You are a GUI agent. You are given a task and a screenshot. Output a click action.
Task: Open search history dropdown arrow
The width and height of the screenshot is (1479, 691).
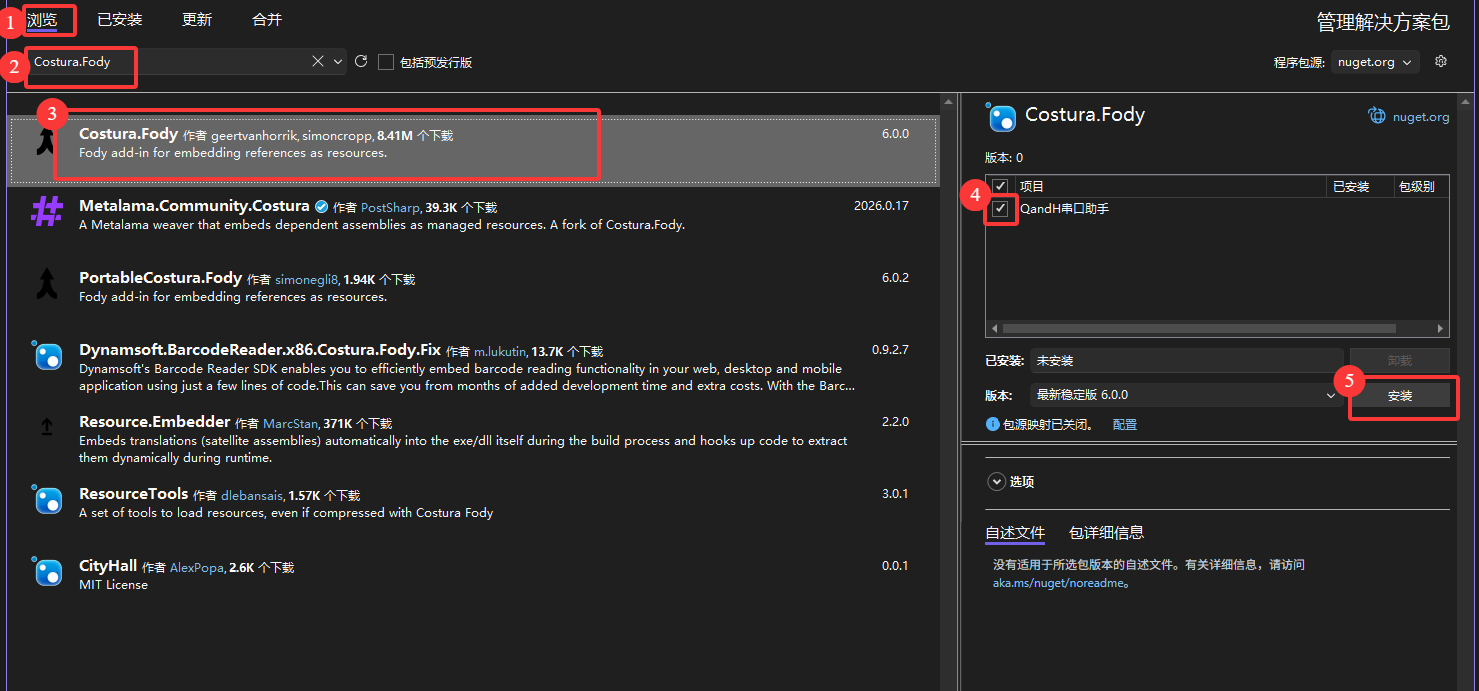[338, 61]
